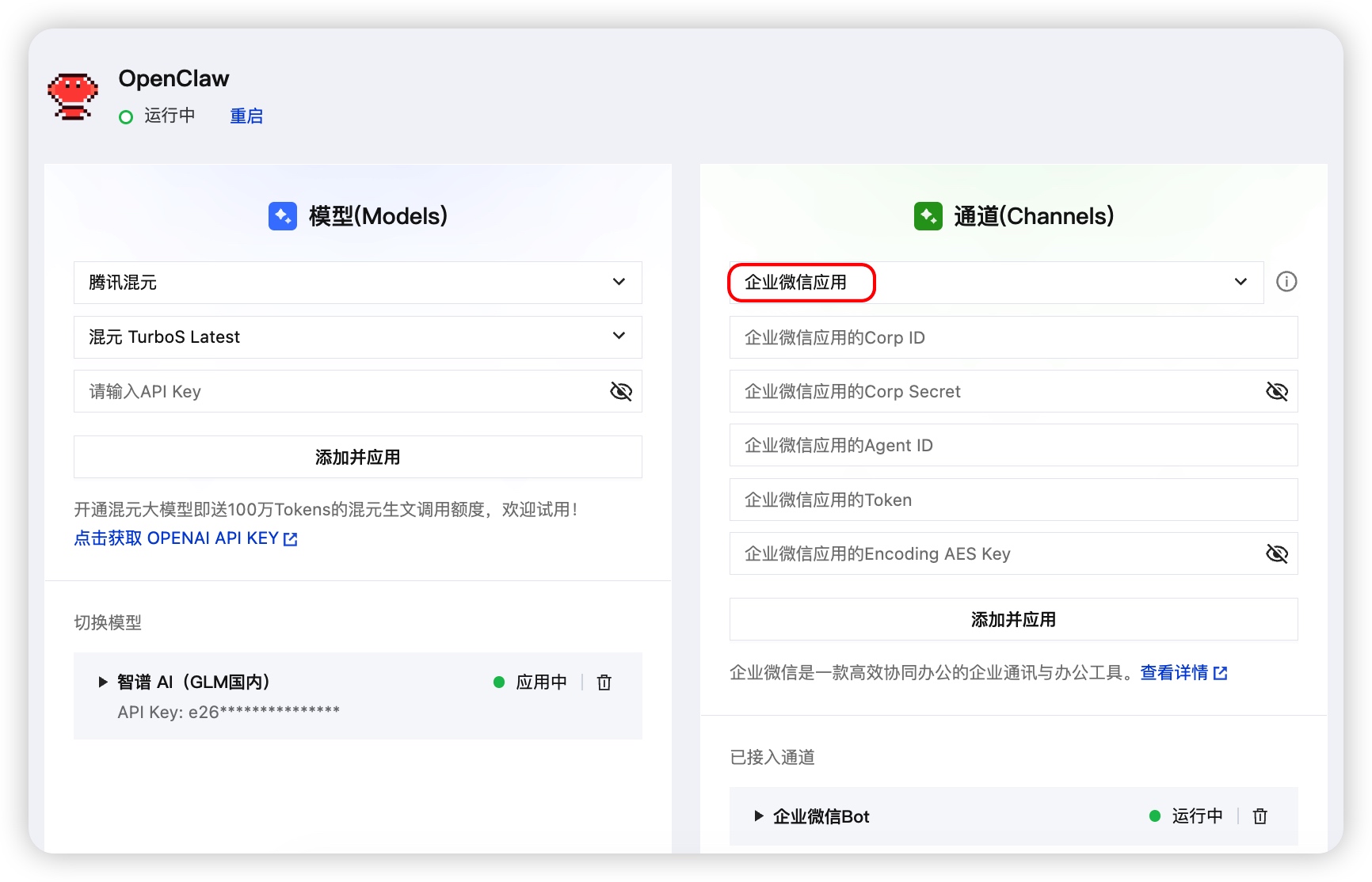Image resolution: width=1372 pixels, height=882 pixels.
Task: Click the OpenClaw red crab logo
Action: click(73, 97)
